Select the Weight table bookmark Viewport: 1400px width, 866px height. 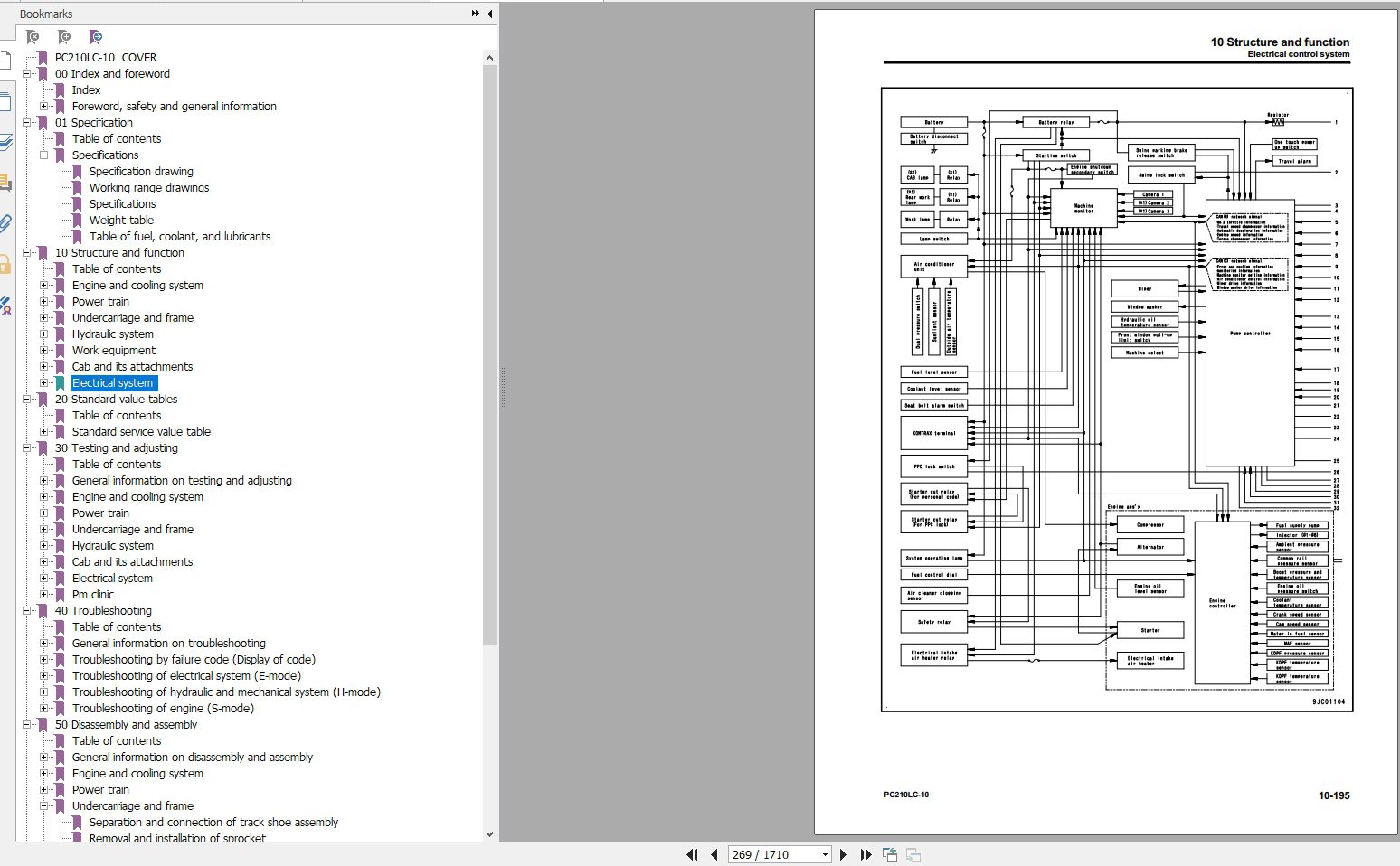click(x=121, y=221)
